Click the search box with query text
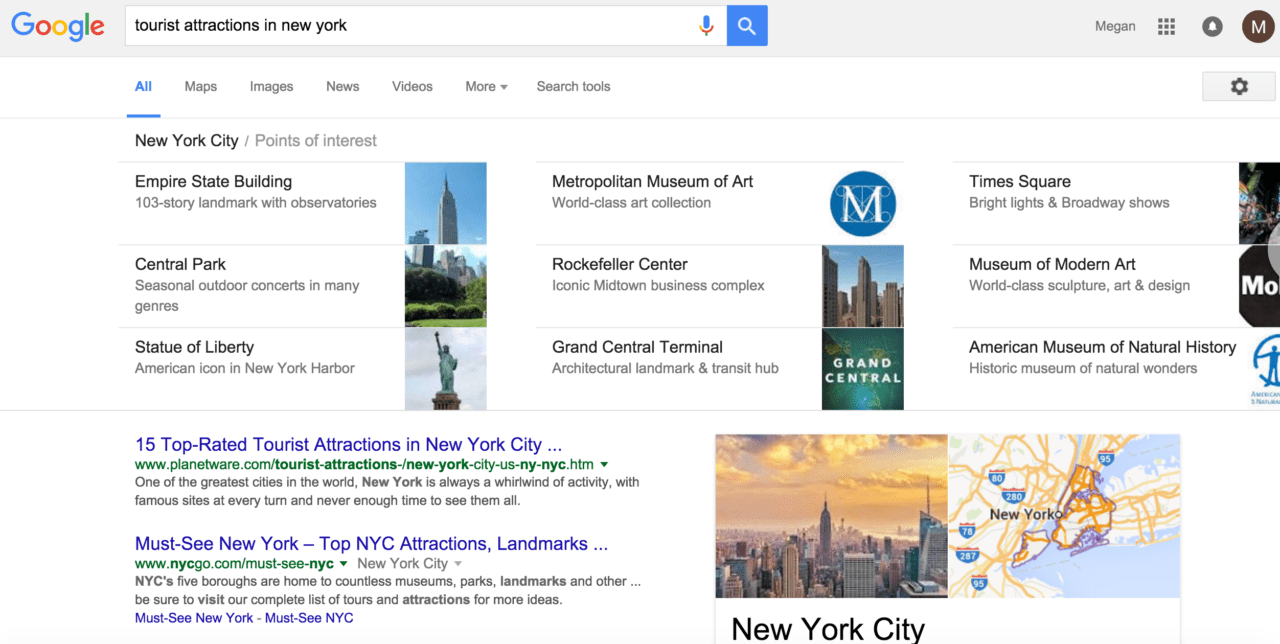The width and height of the screenshot is (1280, 644). point(425,26)
